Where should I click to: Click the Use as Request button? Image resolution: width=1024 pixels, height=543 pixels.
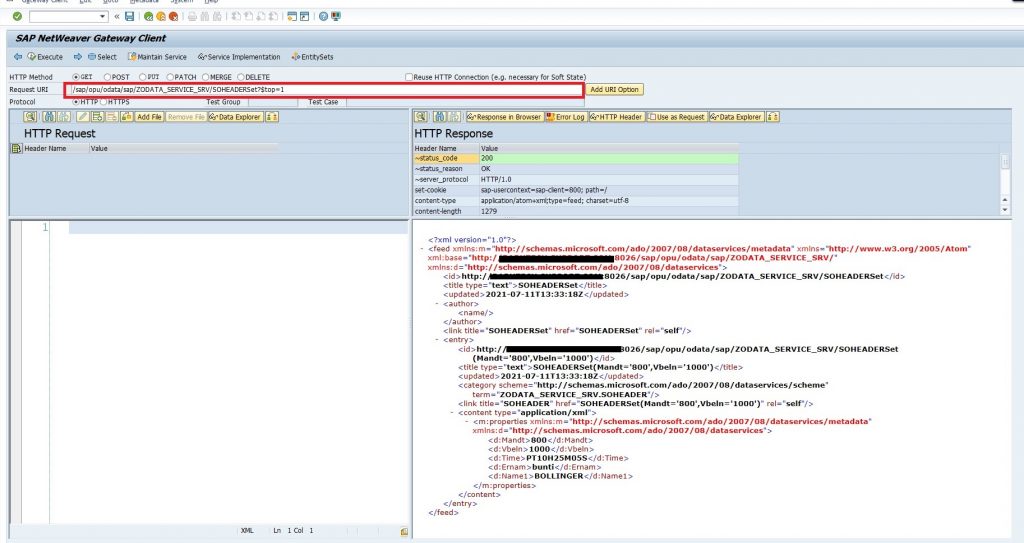click(x=677, y=117)
